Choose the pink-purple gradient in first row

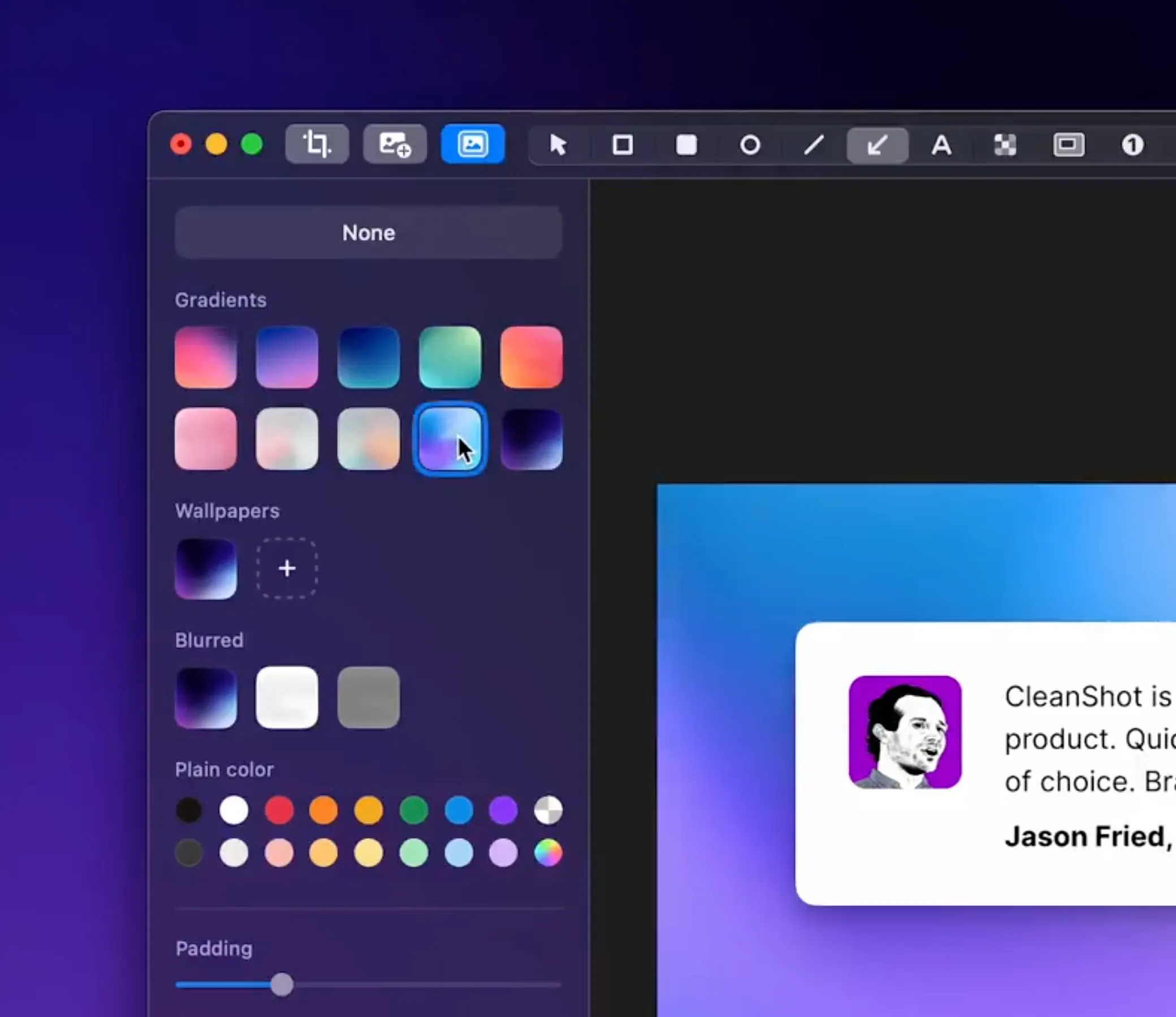pyautogui.click(x=205, y=357)
